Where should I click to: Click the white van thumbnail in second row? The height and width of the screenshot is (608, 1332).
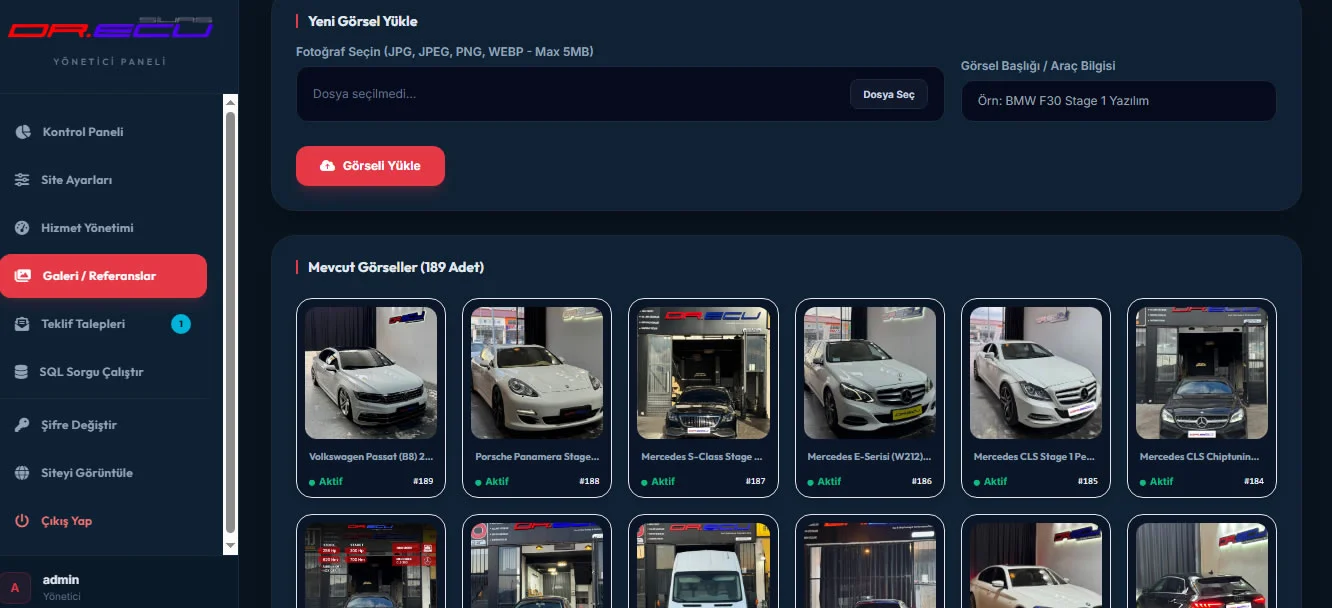click(x=703, y=565)
